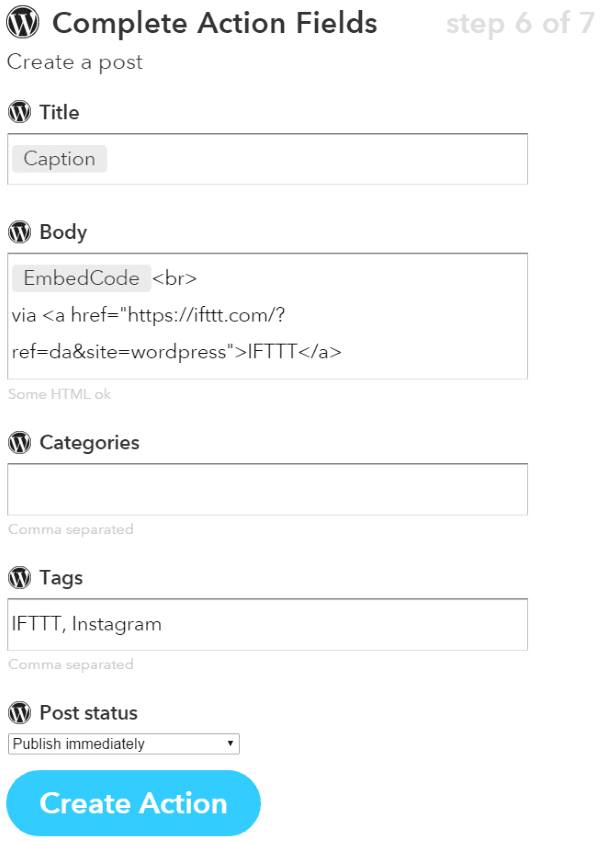600x842 pixels.
Task: Click the WordPress icon beside Title
Action: [x=18, y=112]
